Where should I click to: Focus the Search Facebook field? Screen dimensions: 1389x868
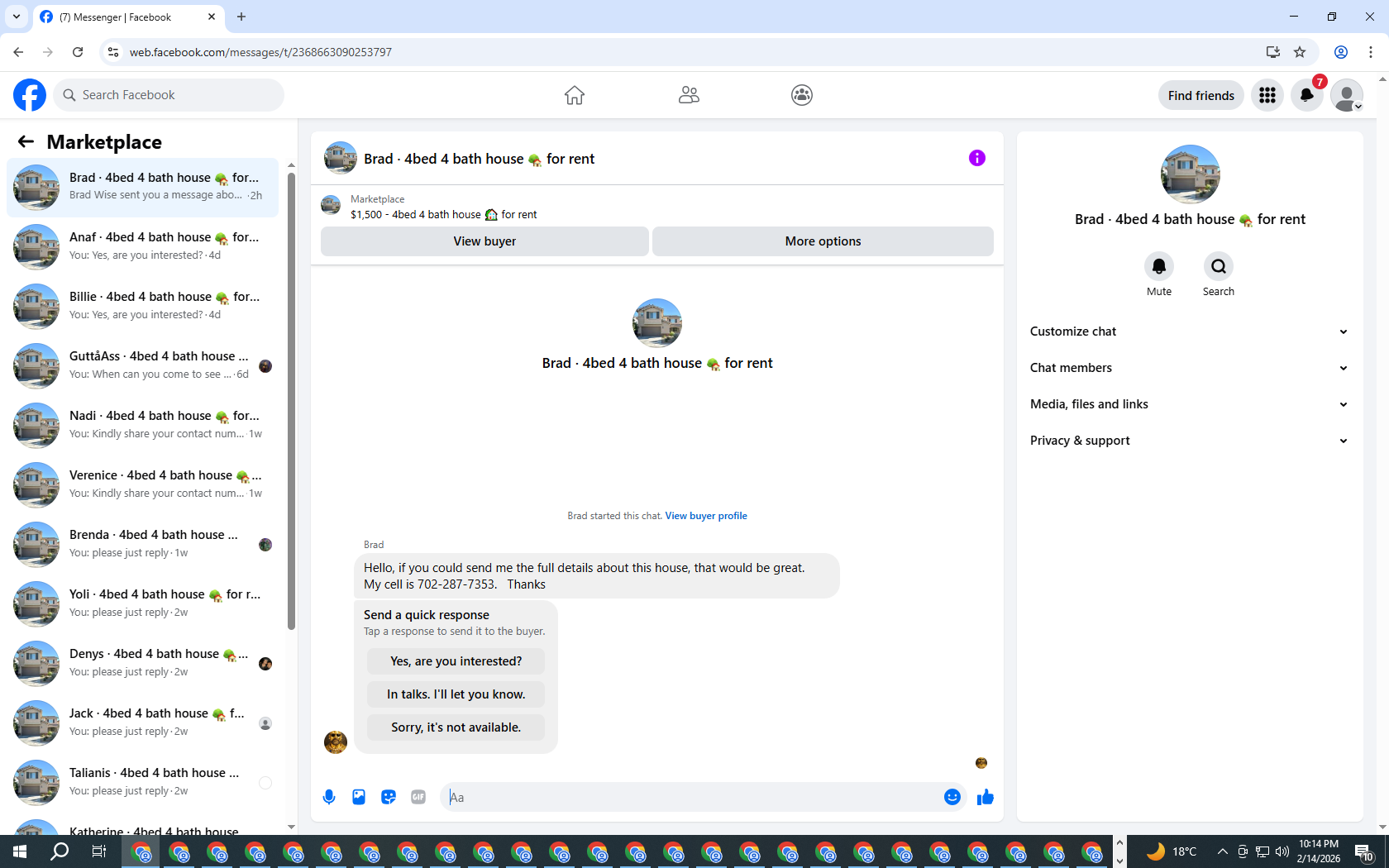pos(169,95)
